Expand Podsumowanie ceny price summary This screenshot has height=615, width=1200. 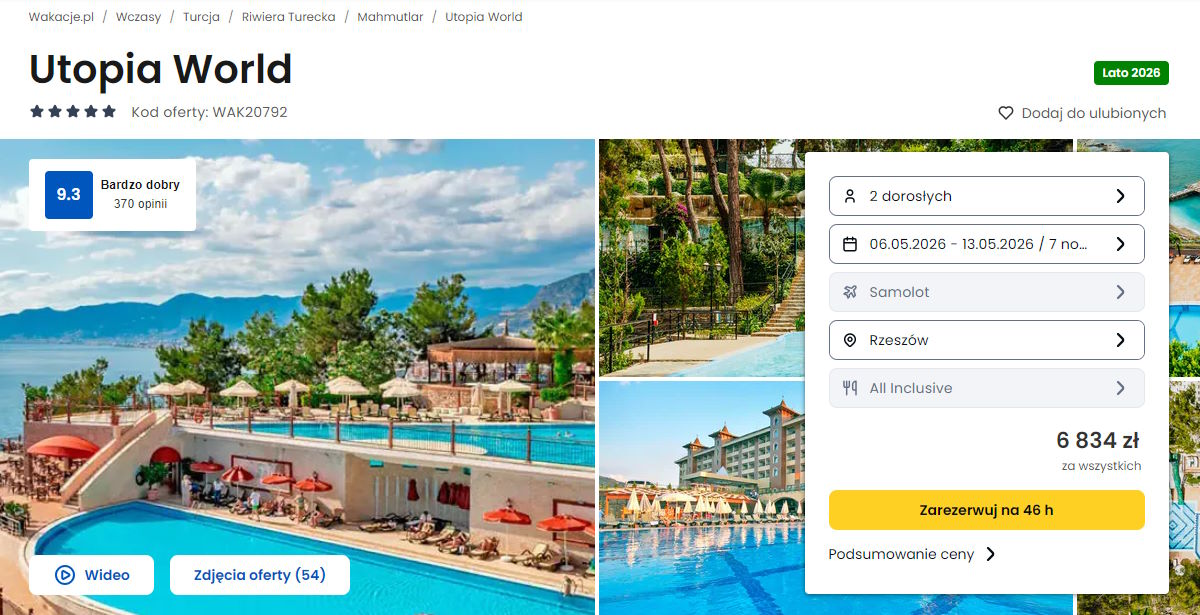tap(912, 554)
